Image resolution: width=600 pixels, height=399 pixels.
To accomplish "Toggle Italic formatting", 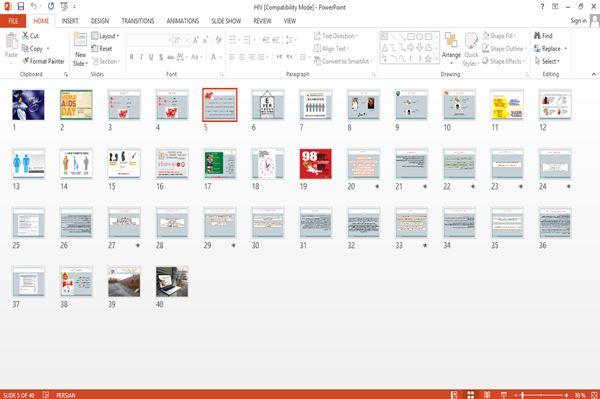I will point(141,57).
